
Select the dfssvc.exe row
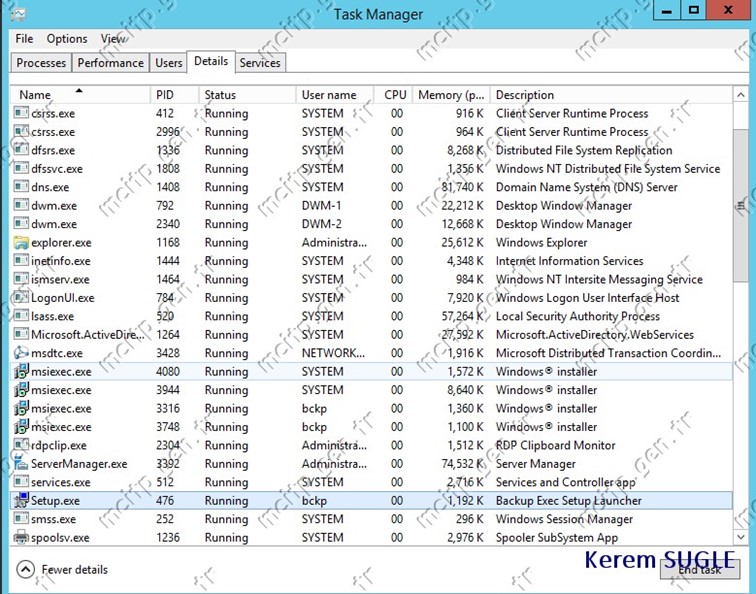click(x=371, y=169)
